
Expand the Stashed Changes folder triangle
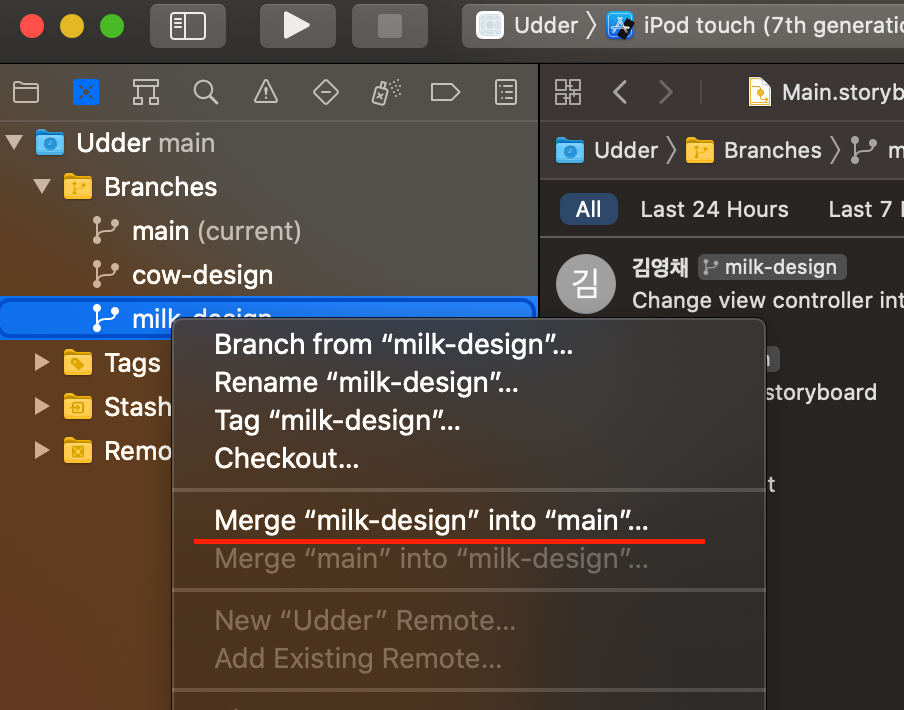42,406
